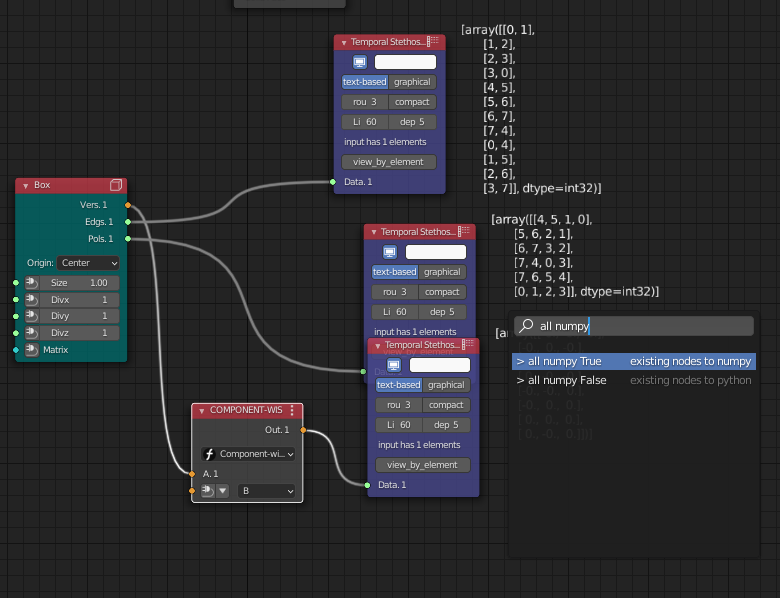This screenshot has height=598, width=780.
Task: Collapse Stethoscope node connected to Component-wise Out
Action: pyautogui.click(x=378, y=346)
